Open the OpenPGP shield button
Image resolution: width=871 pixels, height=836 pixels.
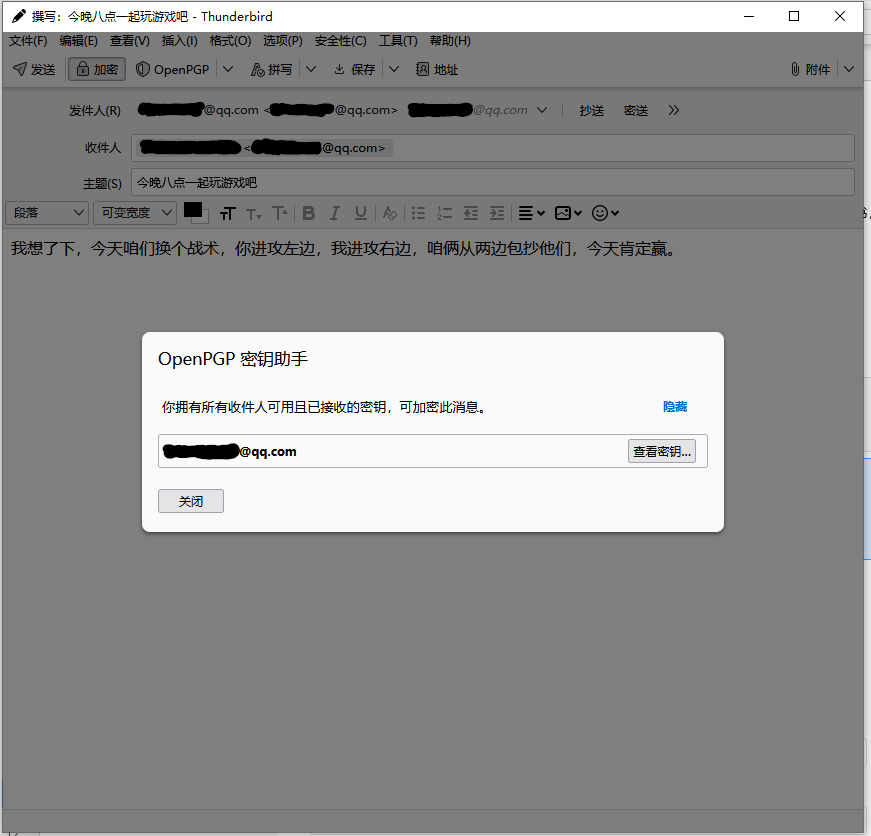click(x=174, y=69)
